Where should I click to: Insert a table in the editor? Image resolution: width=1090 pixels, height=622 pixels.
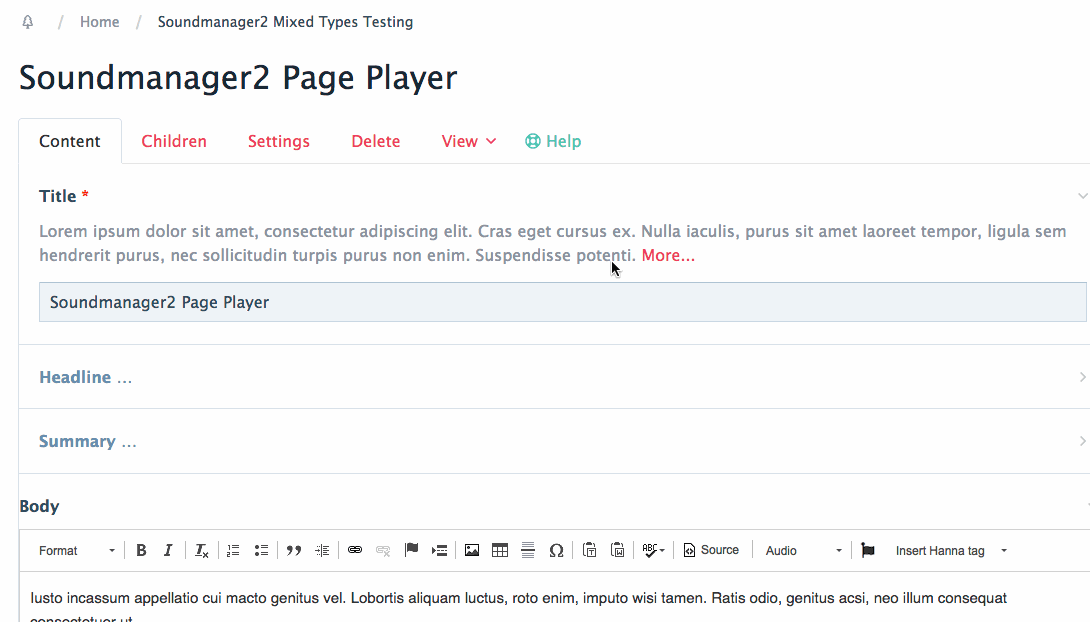[x=500, y=550]
